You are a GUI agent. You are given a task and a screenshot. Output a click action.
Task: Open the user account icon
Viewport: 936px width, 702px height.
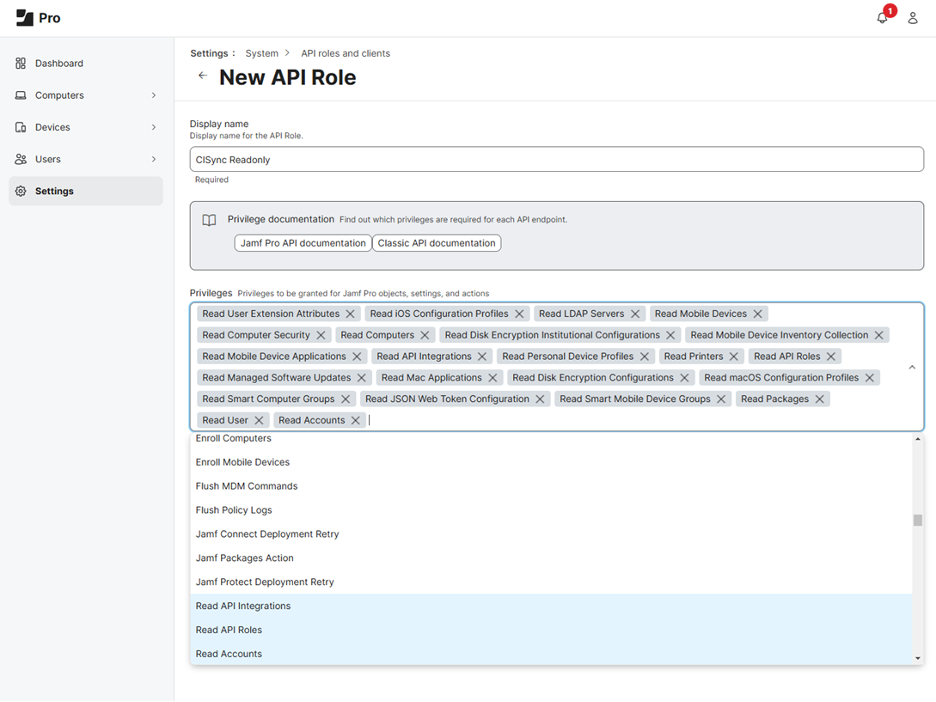coord(913,18)
